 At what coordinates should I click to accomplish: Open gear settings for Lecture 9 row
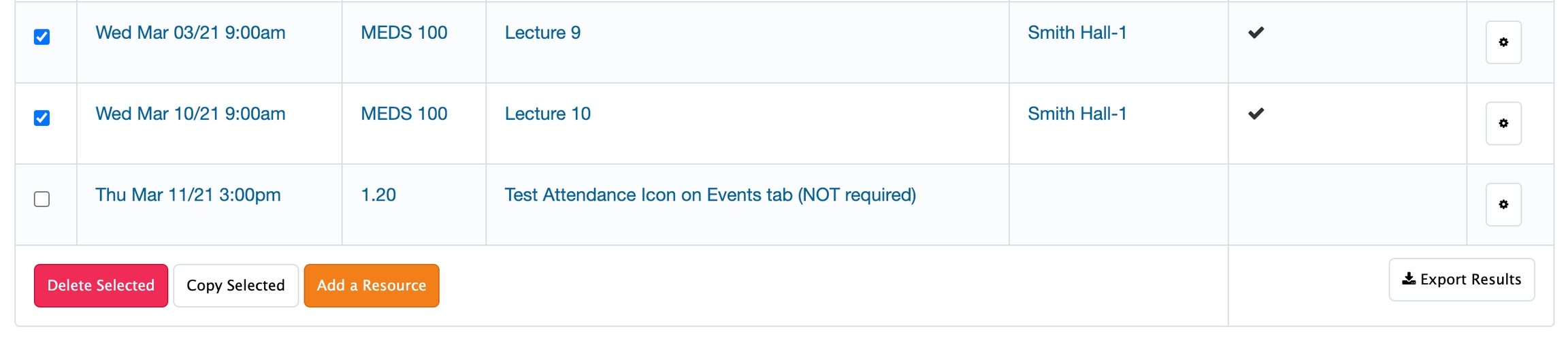point(1503,42)
